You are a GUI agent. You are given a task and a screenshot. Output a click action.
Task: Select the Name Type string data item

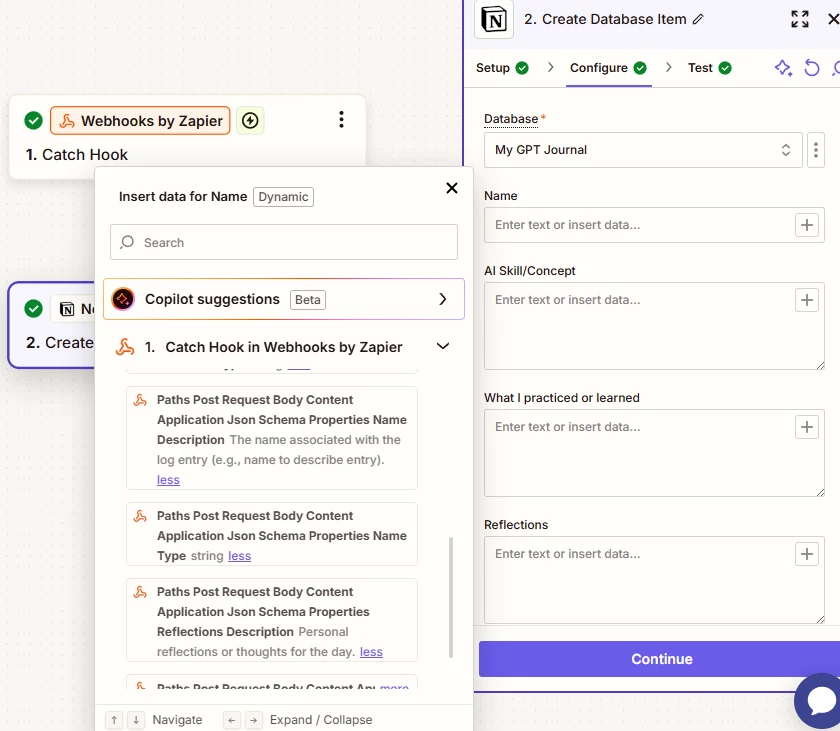click(x=272, y=534)
